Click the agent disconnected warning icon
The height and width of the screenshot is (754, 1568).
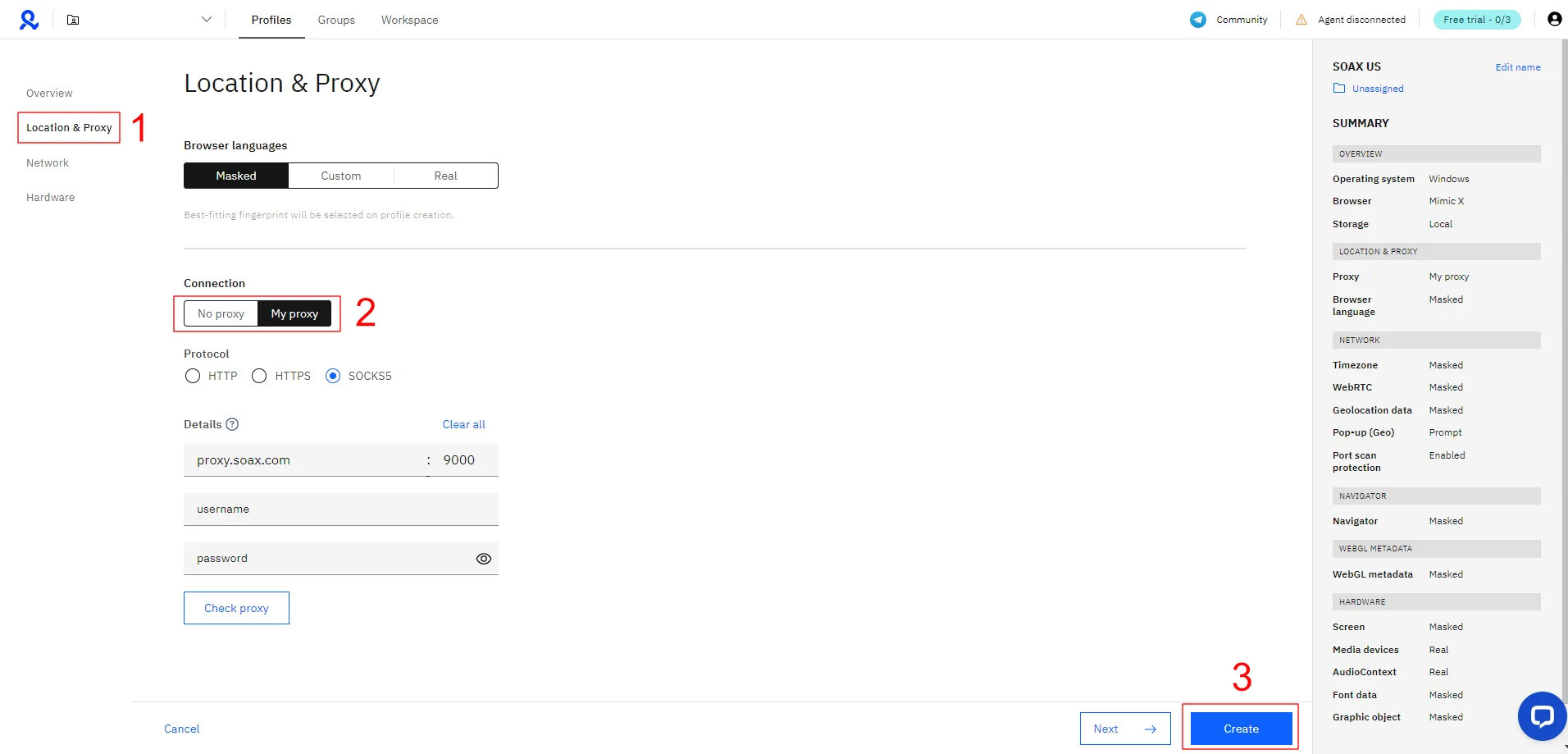1301,20
